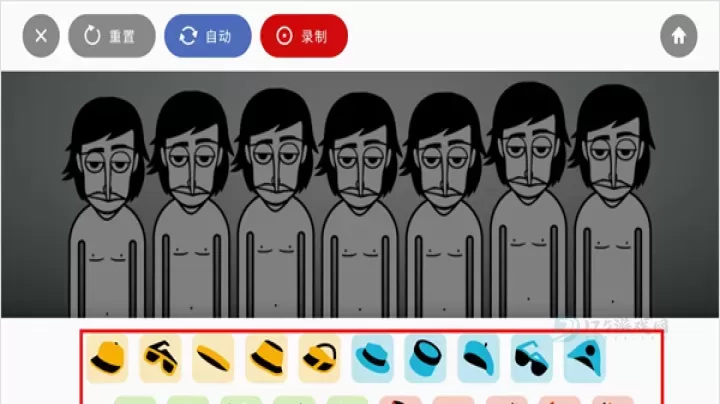Pick the orange visor cap icon
The image size is (720, 404).
[x=319, y=359]
